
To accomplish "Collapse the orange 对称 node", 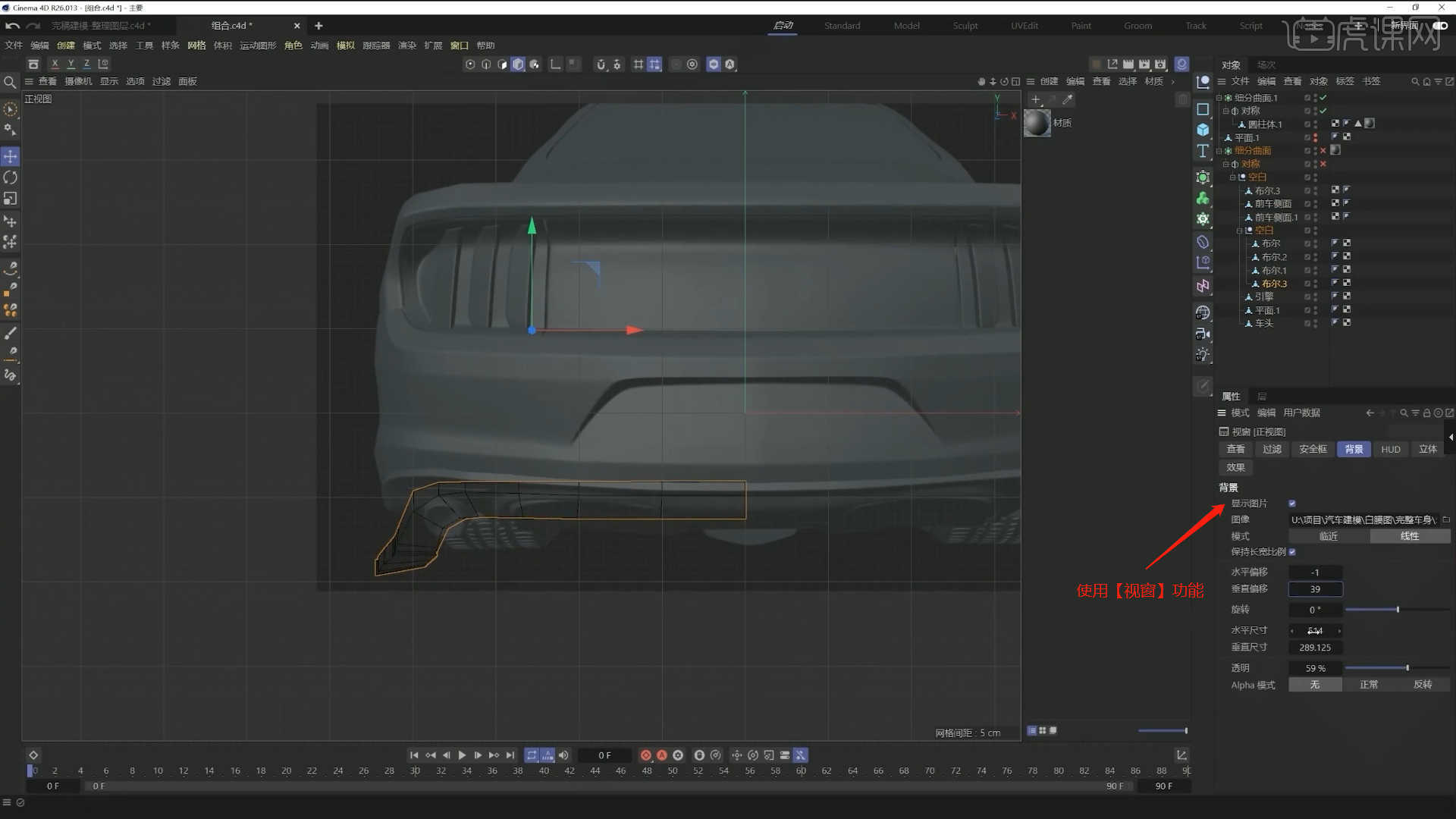I will point(1226,164).
